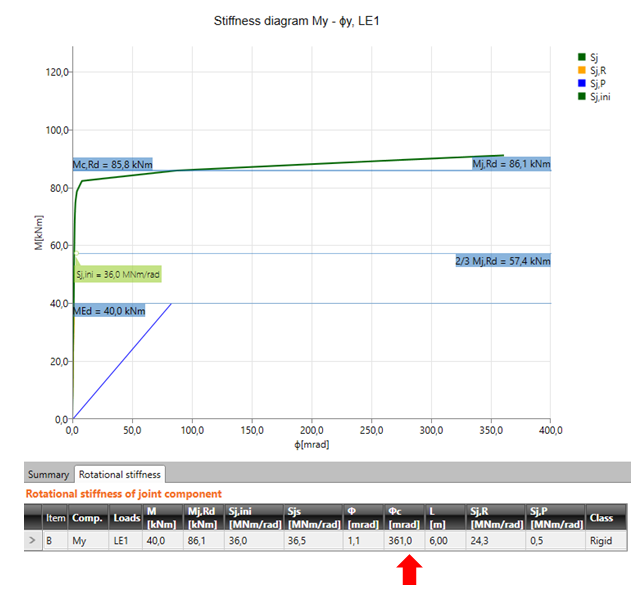Select the '36,0' Sj,ini value cell
Viewport: 642px width, 593px height.
click(254, 541)
